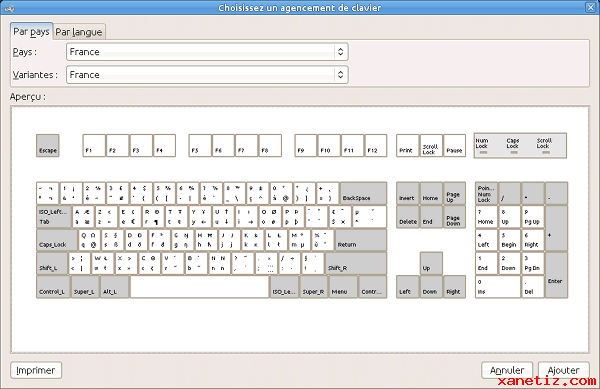Click the ISO_Level3 key right of space bar

coord(284,287)
